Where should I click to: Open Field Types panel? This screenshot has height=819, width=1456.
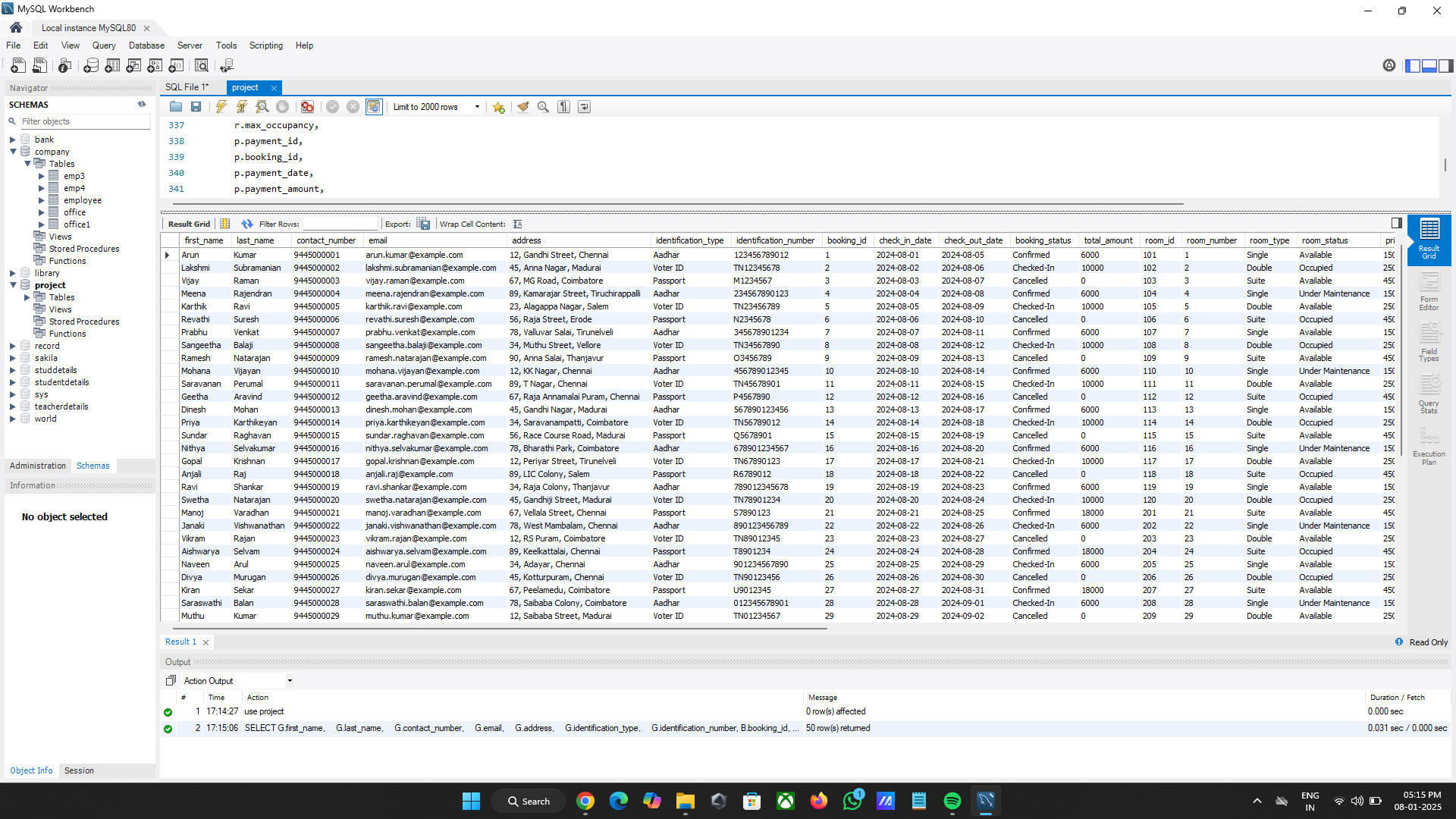click(1429, 344)
